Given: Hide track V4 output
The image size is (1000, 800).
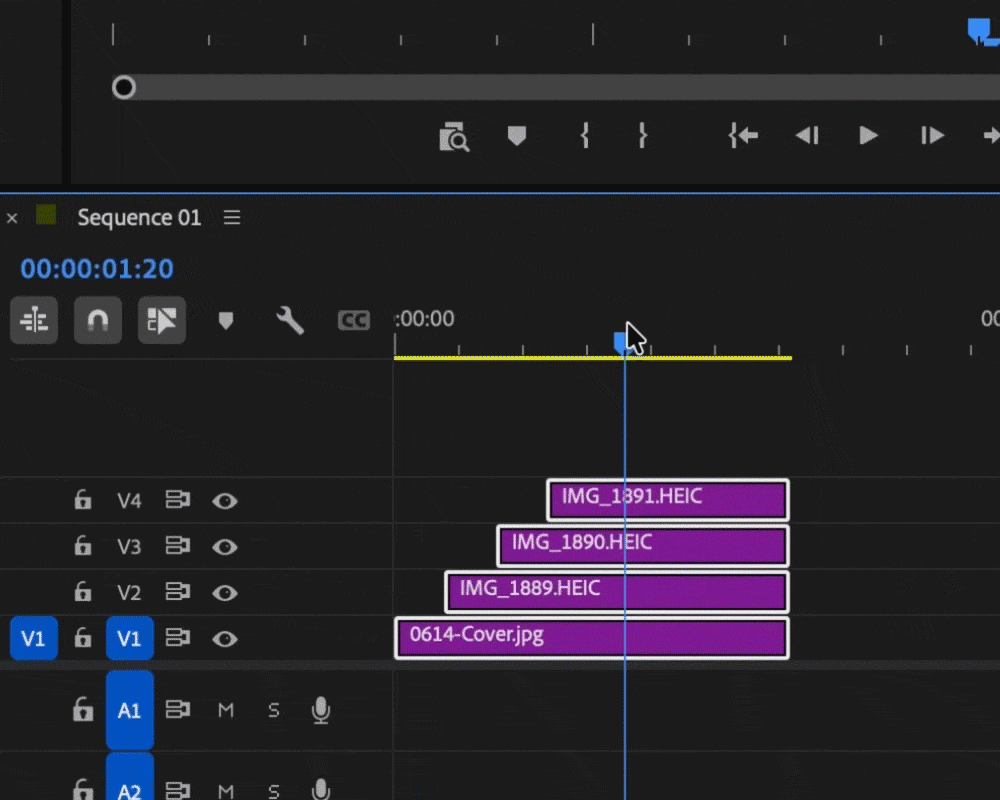Looking at the screenshot, I should (x=224, y=501).
